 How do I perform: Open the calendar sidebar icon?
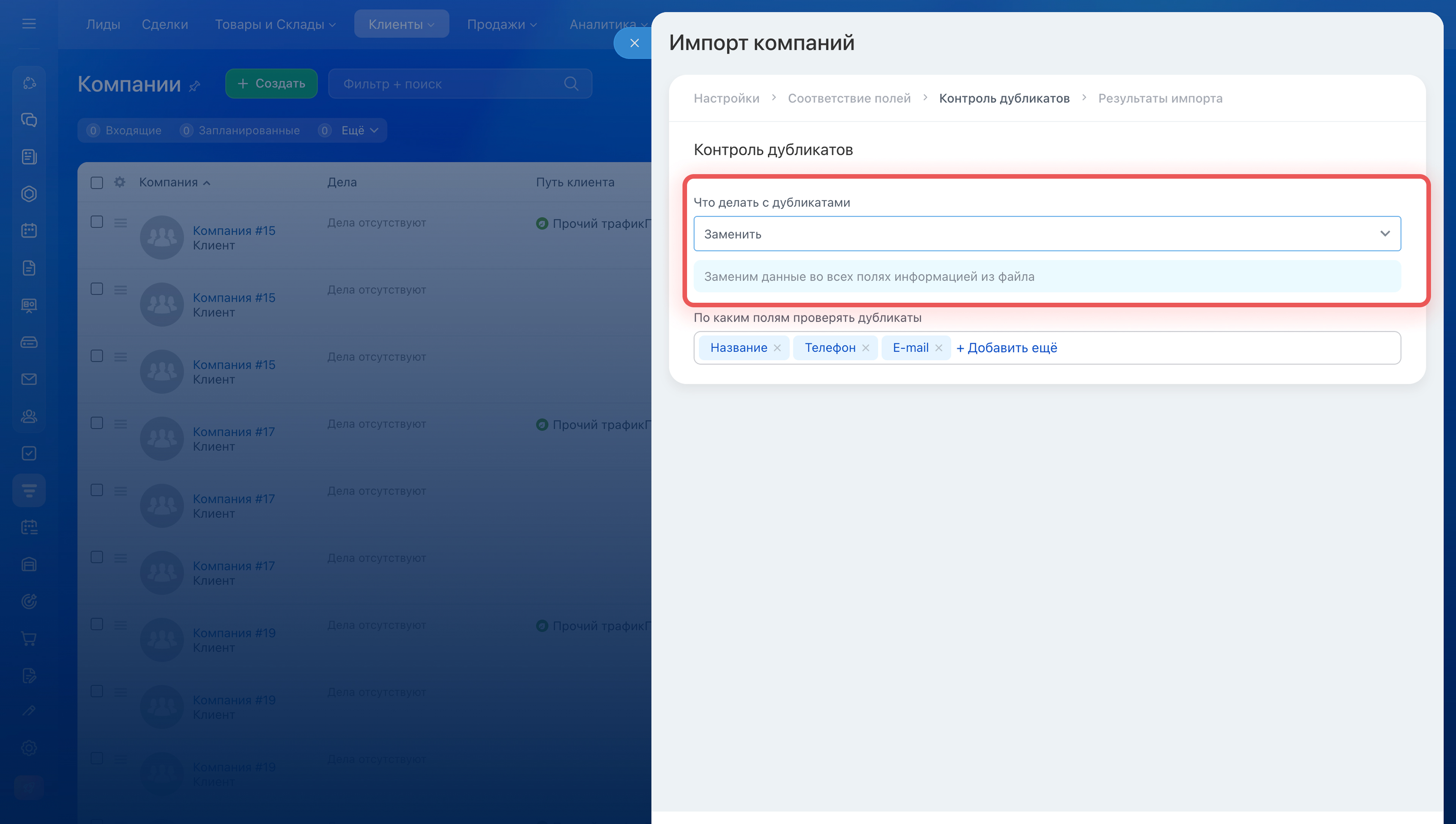[x=29, y=230]
